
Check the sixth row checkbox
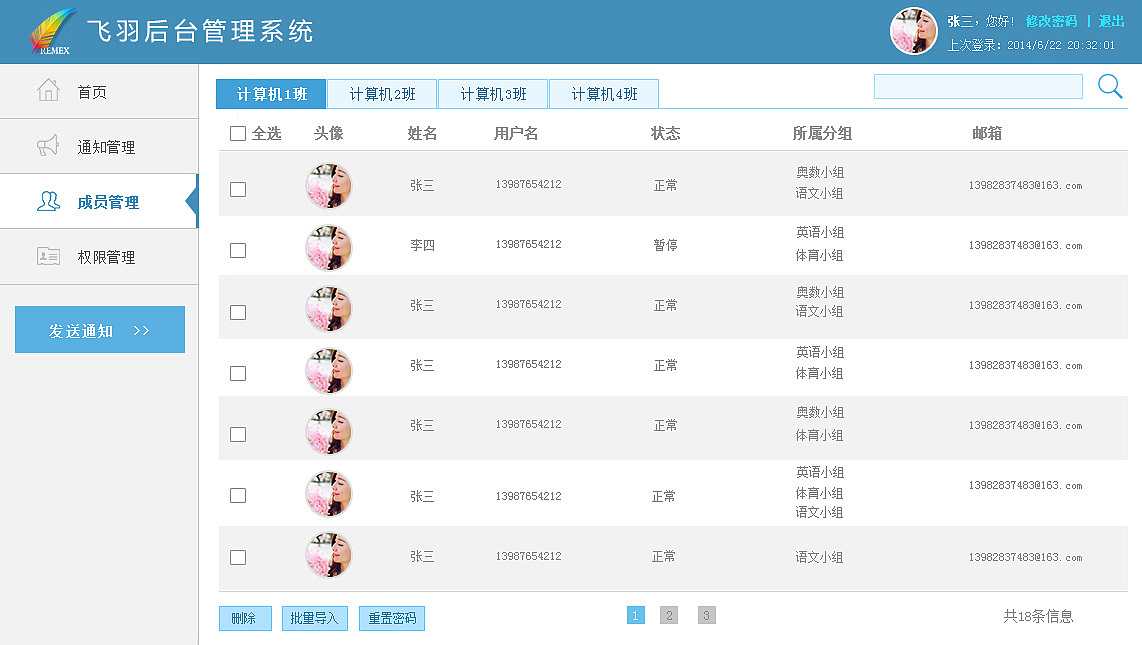click(x=237, y=496)
